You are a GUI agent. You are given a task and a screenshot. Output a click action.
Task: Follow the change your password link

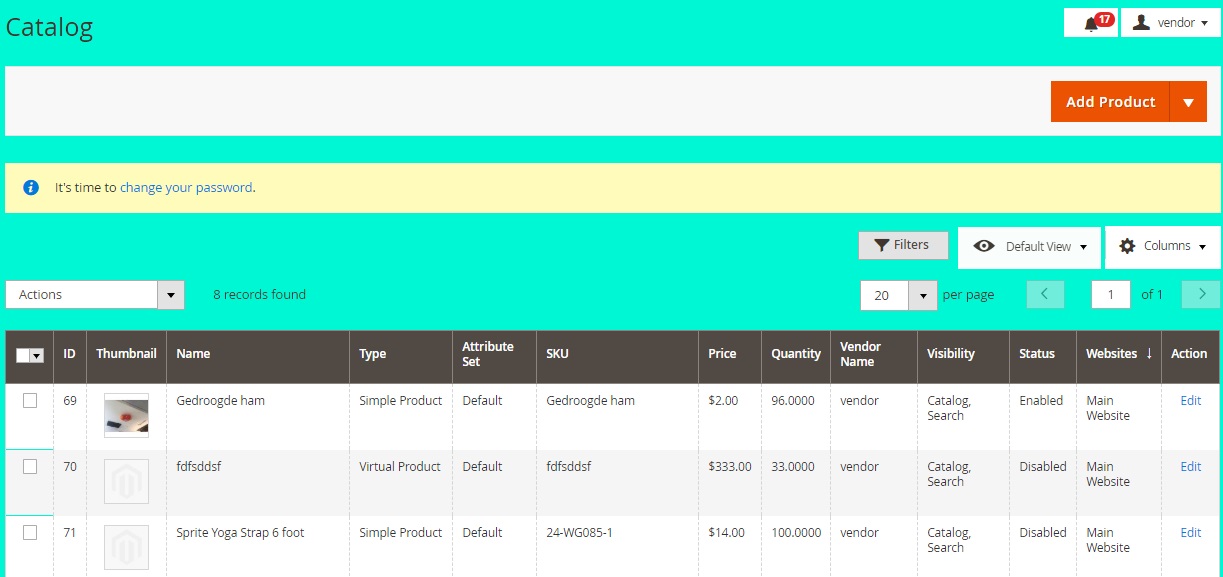click(x=186, y=187)
